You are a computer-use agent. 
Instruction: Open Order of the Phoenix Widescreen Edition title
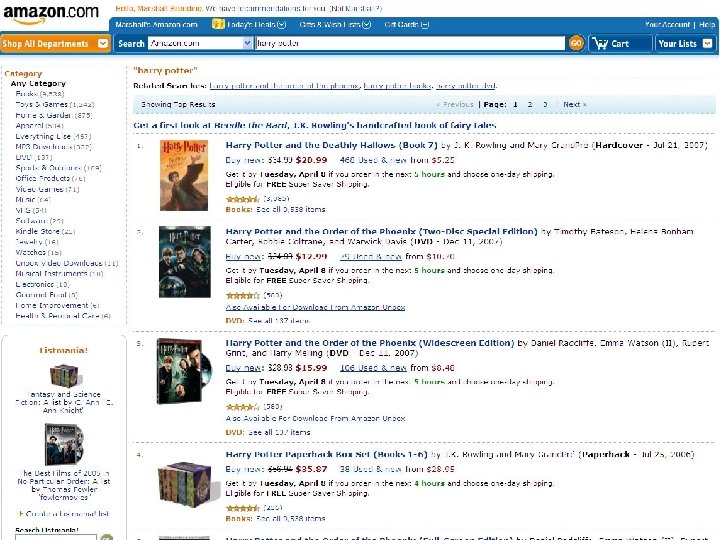click(x=370, y=343)
